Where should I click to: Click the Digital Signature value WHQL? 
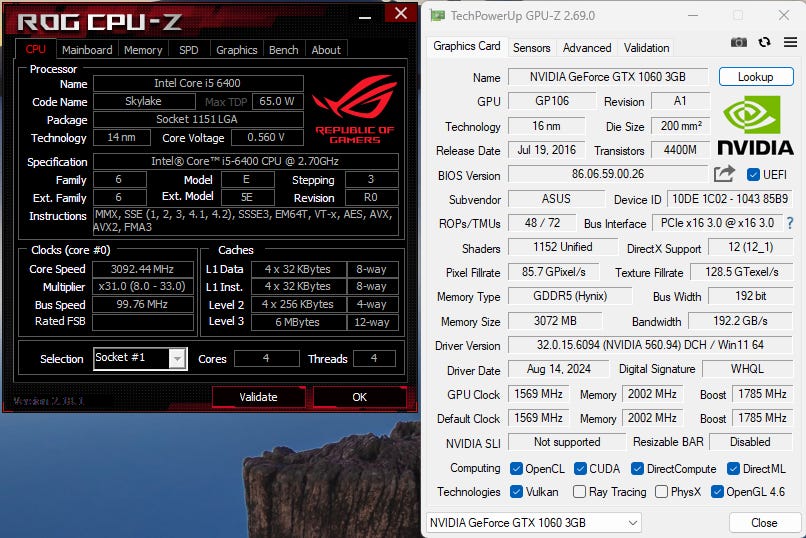(x=747, y=369)
